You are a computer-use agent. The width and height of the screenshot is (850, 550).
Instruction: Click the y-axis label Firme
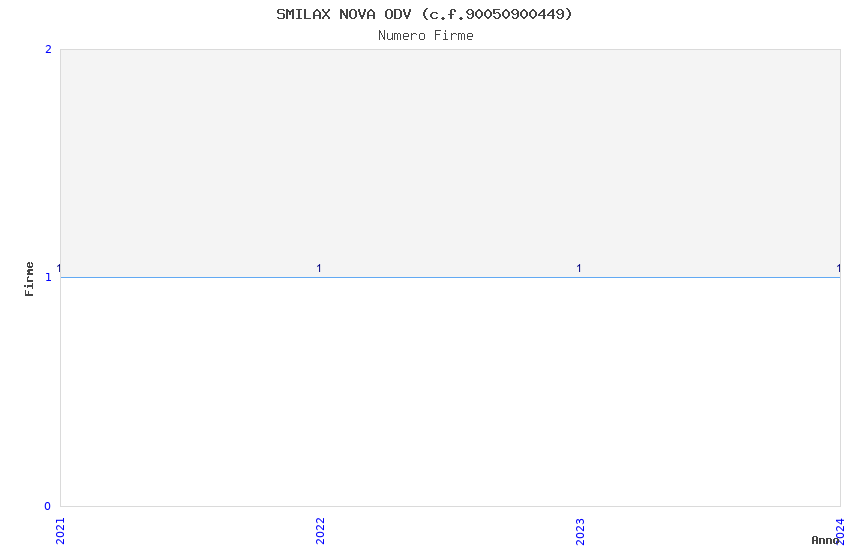[29, 279]
